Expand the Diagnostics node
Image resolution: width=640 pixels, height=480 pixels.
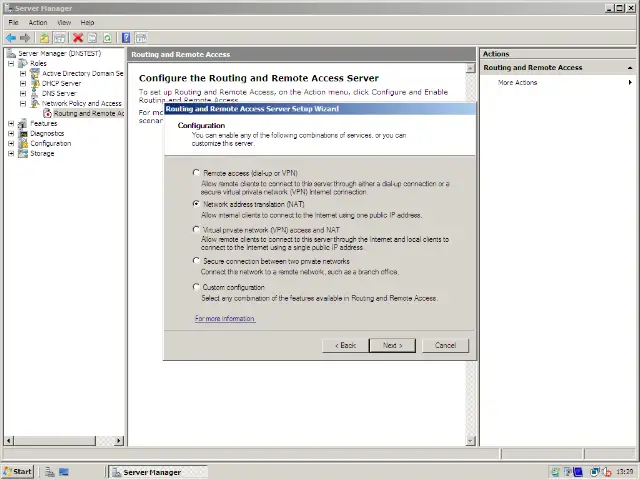point(11,133)
